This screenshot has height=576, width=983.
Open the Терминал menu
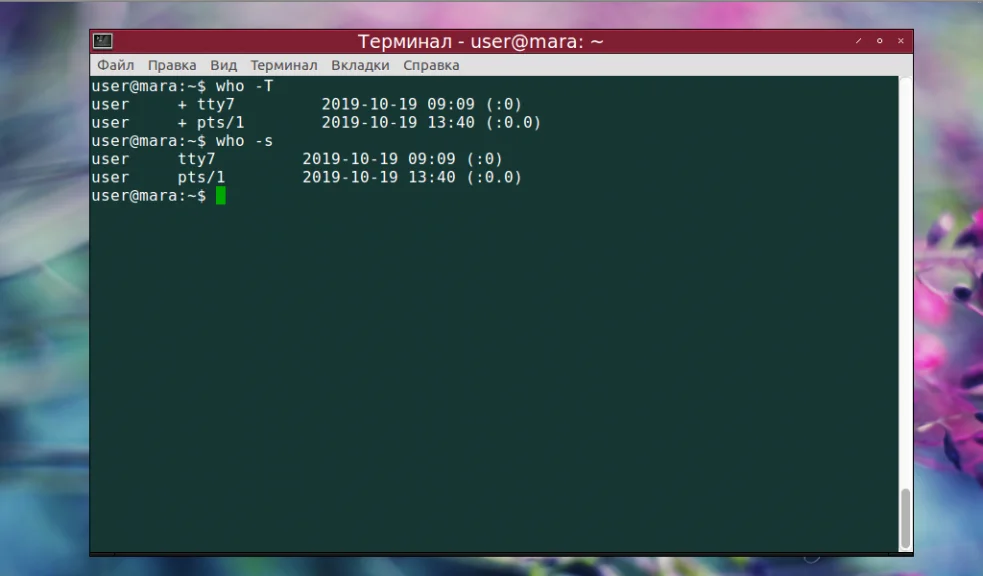(x=284, y=65)
